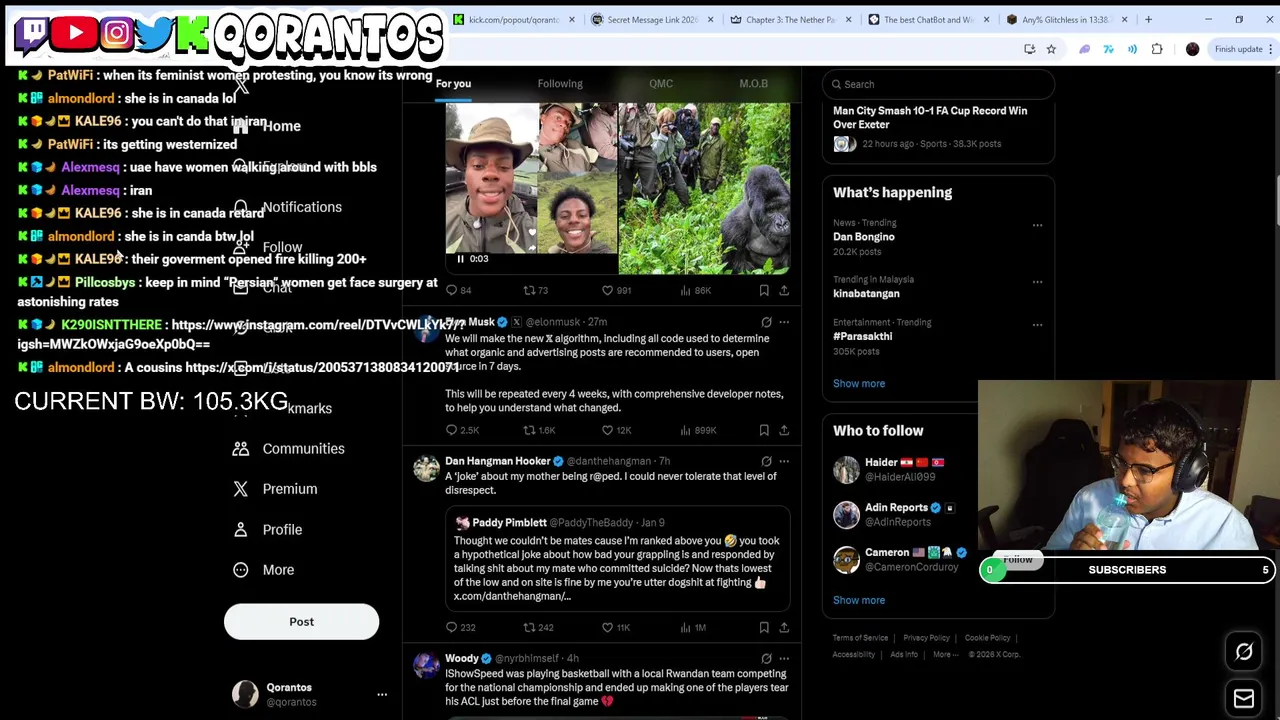Repost the Elon Musk post (1.6K)
1280x720 pixels.
539,430
